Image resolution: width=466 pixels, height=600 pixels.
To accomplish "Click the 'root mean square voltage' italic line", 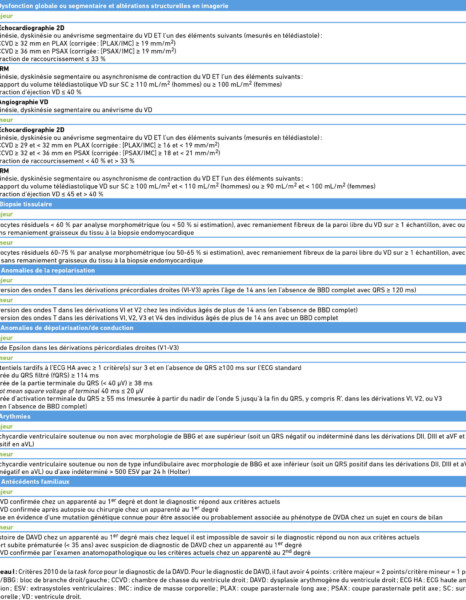I will 72,391.
